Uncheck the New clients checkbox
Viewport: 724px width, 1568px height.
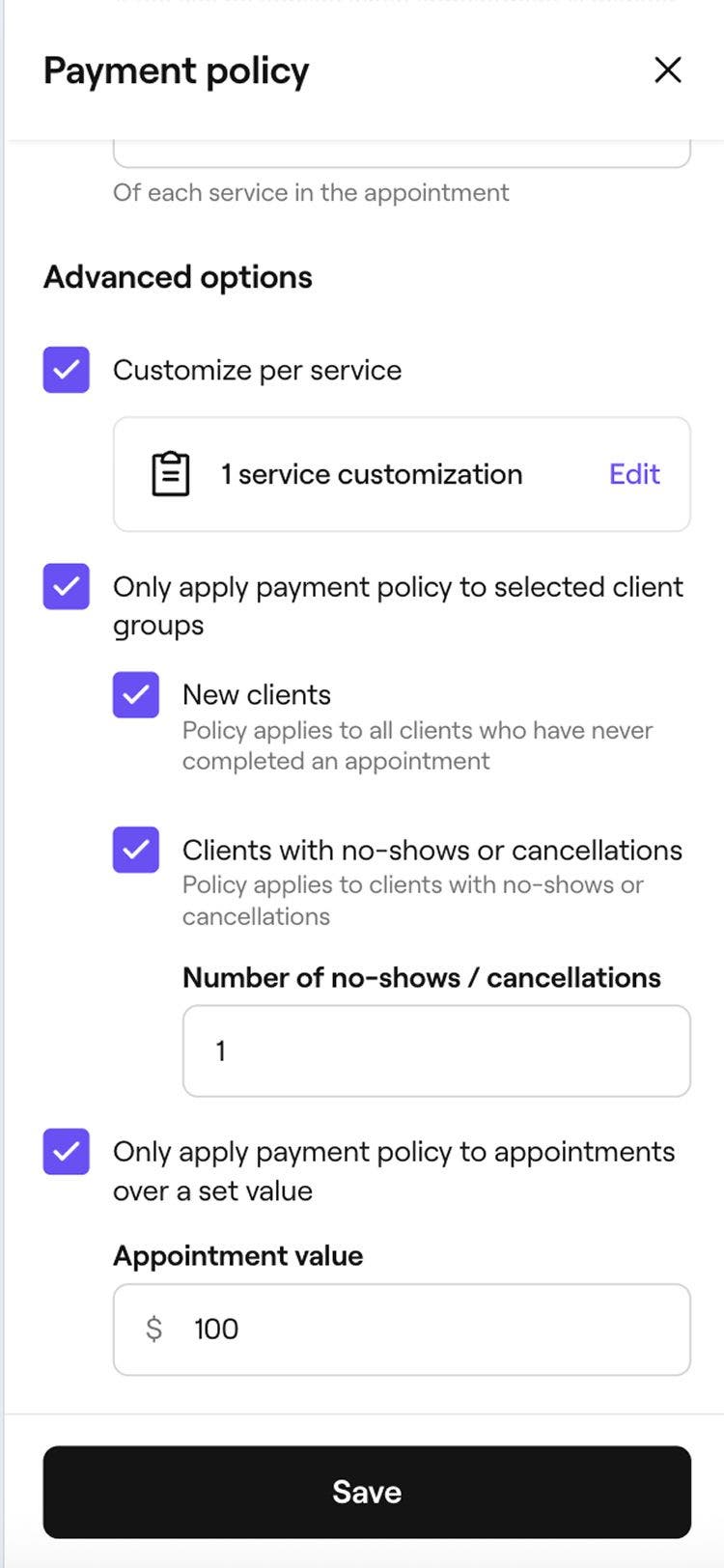click(136, 695)
